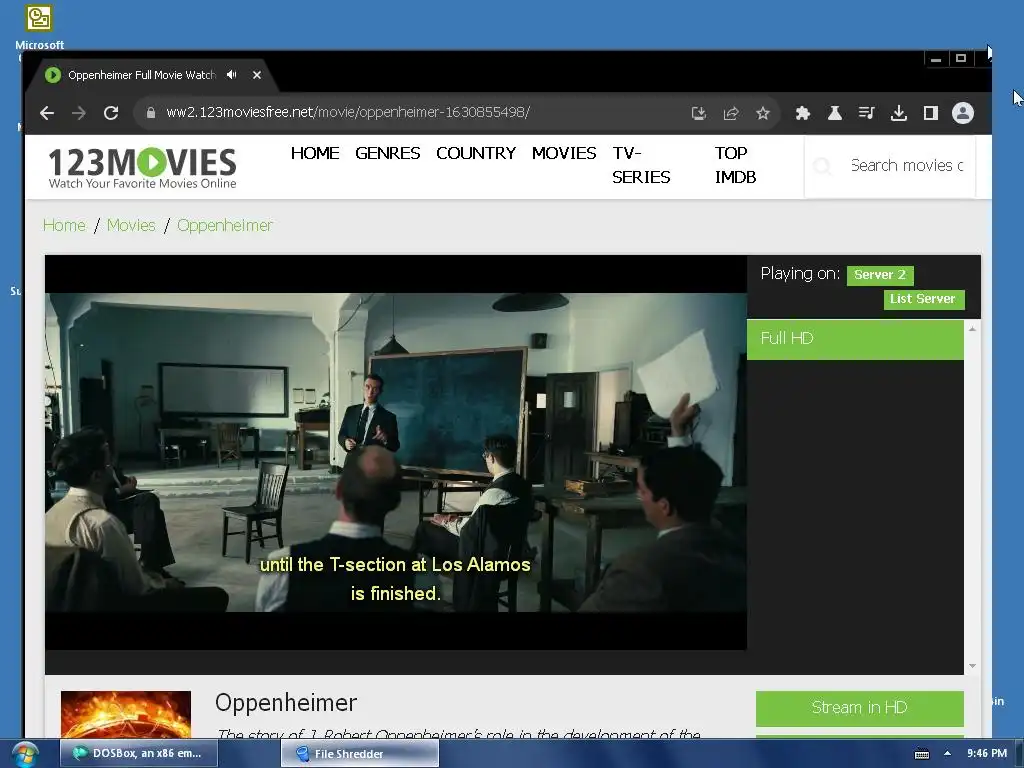This screenshot has width=1024, height=768.
Task: Click the server list scroll up arrow
Action: click(972, 328)
